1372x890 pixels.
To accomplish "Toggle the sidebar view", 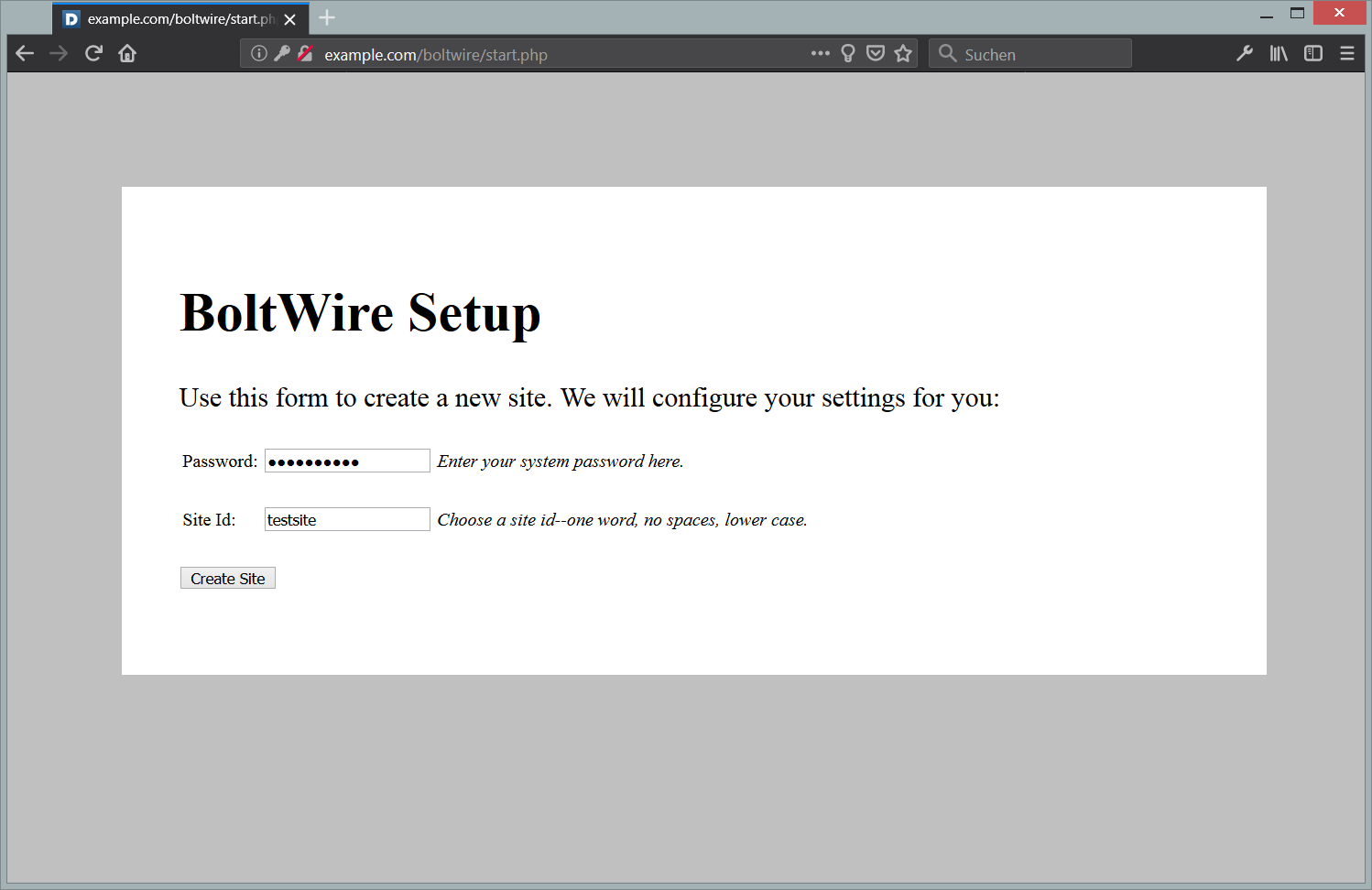I will (x=1312, y=54).
